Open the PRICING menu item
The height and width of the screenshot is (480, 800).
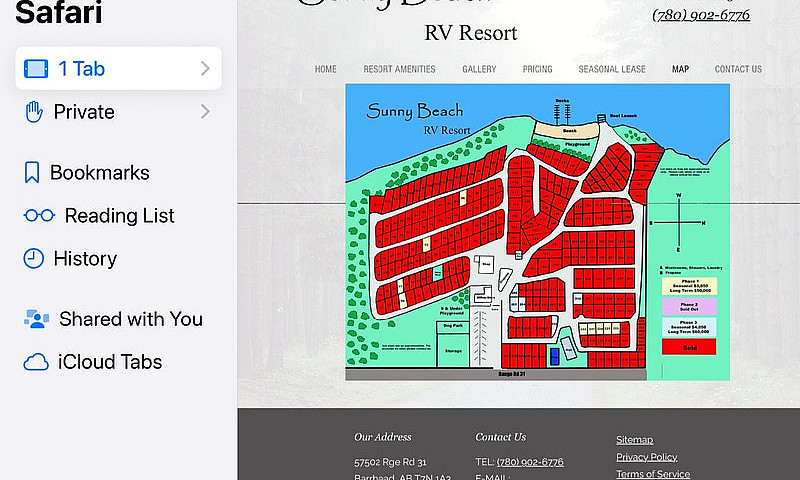point(537,69)
